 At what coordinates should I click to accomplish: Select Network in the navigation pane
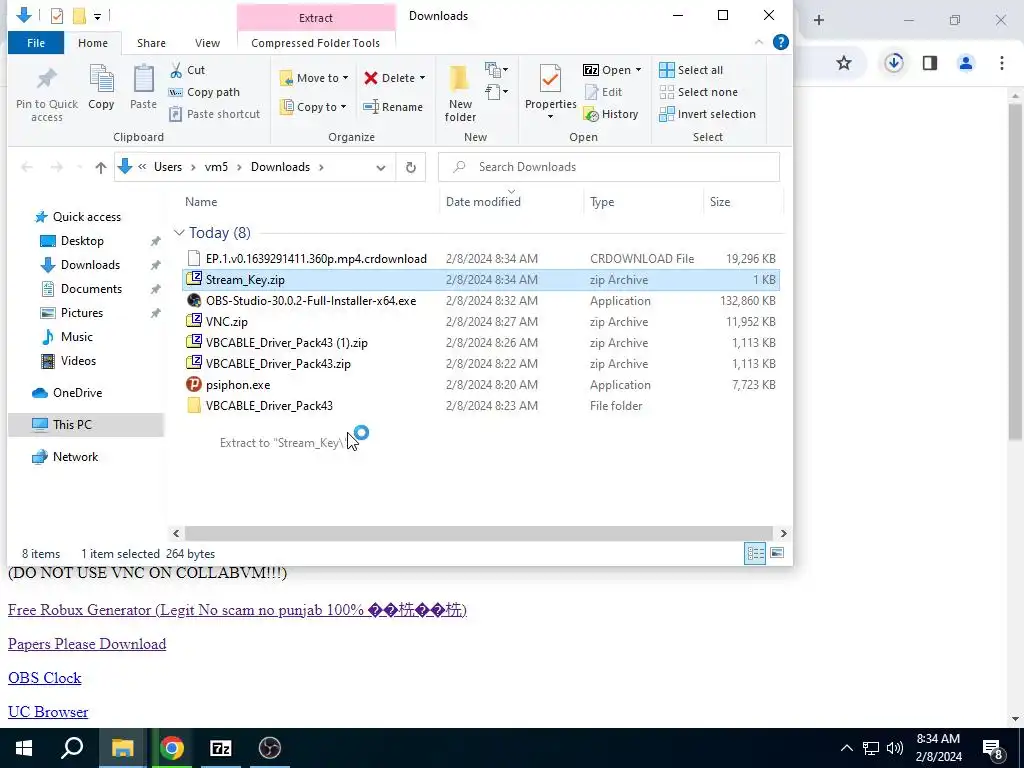click(75, 456)
